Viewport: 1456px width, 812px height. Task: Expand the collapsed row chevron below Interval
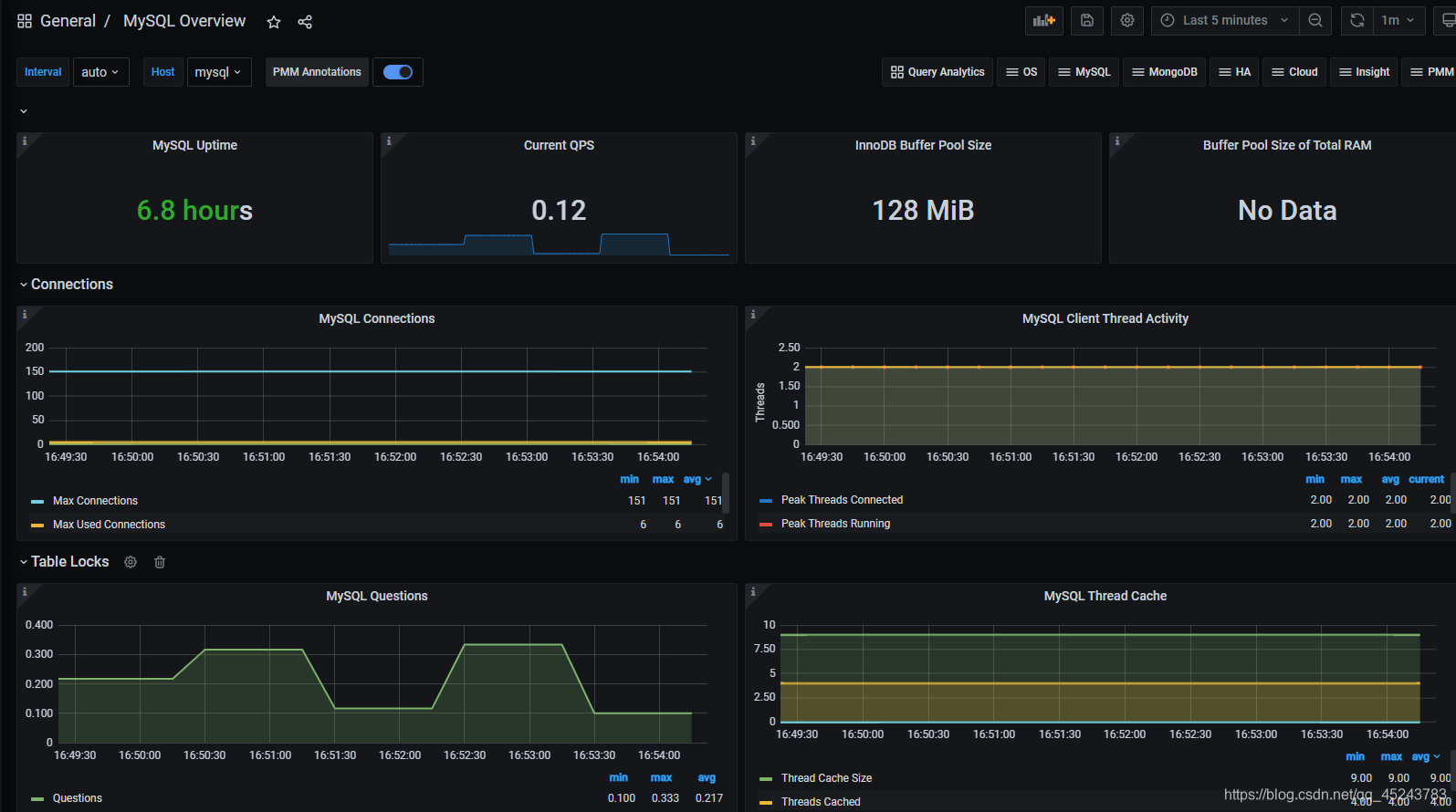(24, 111)
